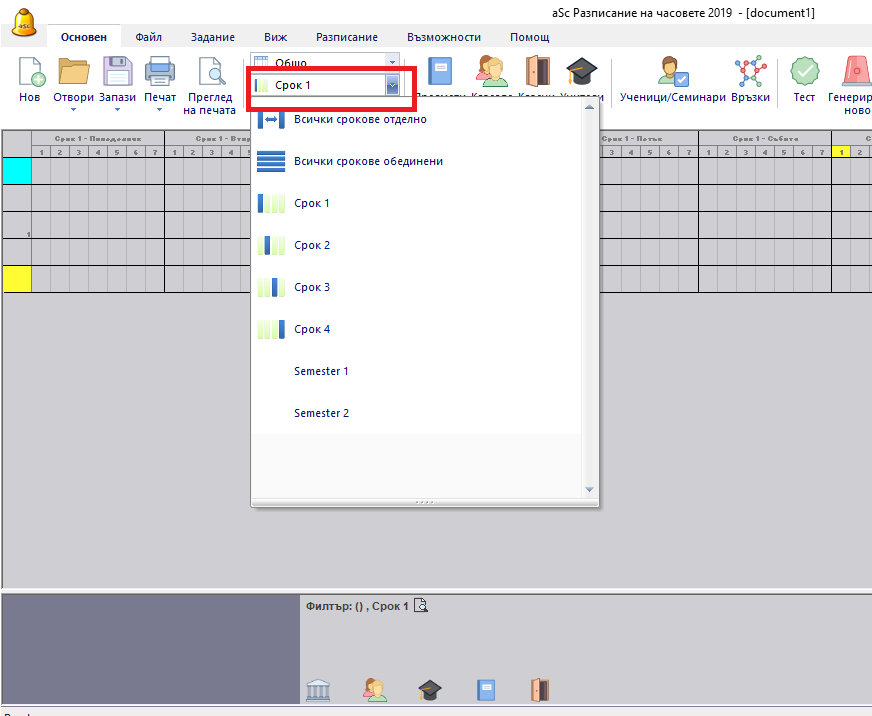Viewport: 872px width, 716px height.
Task: Run the Тест check icon
Action: 804,74
